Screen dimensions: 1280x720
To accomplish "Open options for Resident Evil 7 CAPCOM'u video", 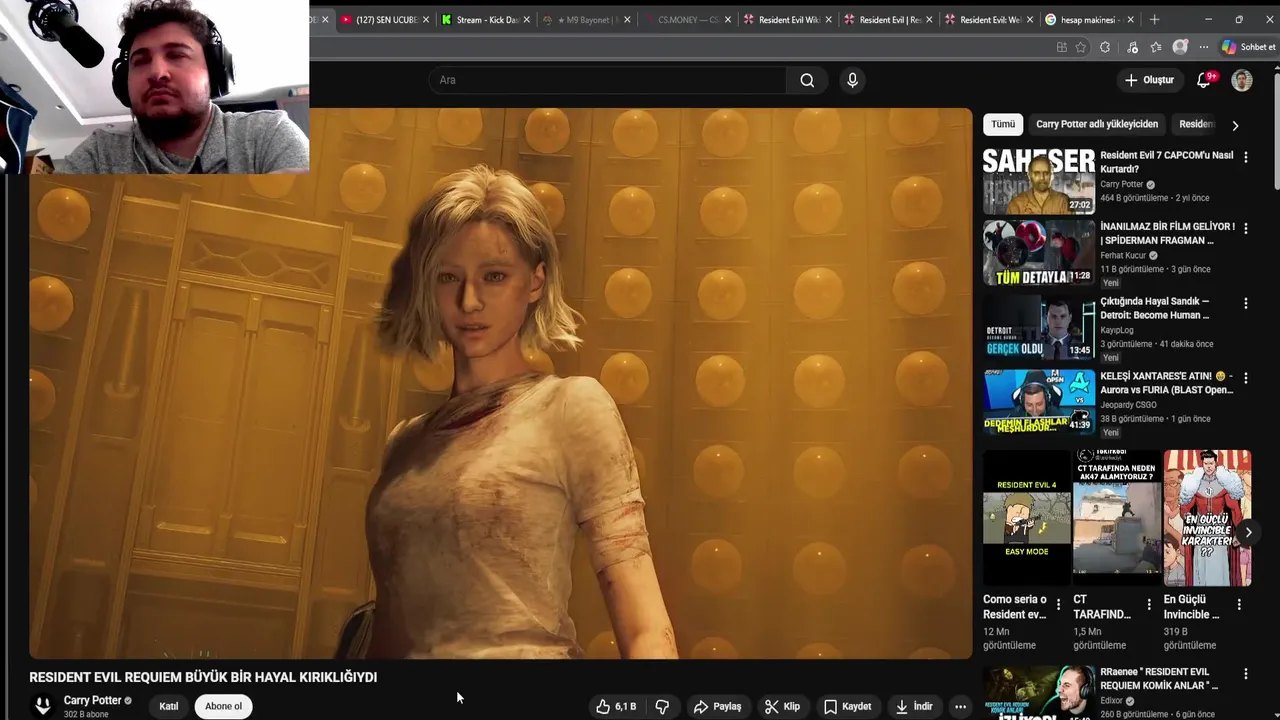I will pos(1245,157).
